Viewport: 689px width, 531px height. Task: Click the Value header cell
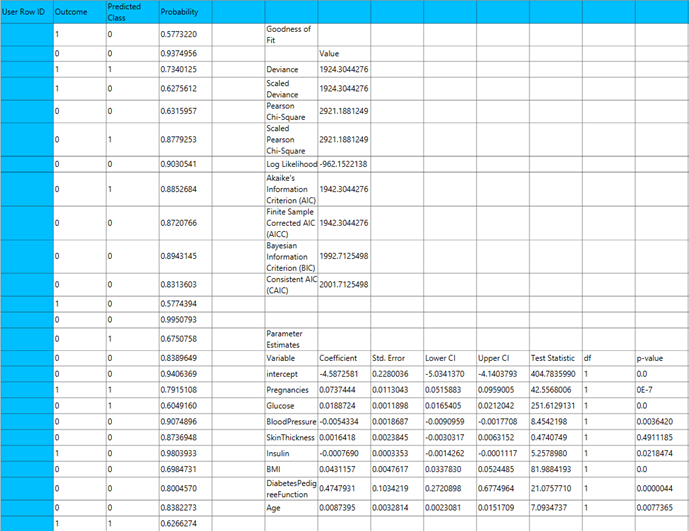(x=344, y=54)
